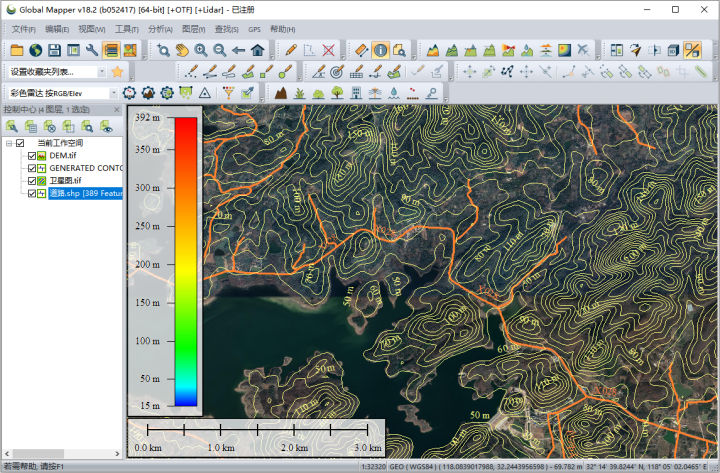The width and height of the screenshot is (720, 473).
Task: Collapse the 当前工作空间 tree node
Action: point(9,143)
